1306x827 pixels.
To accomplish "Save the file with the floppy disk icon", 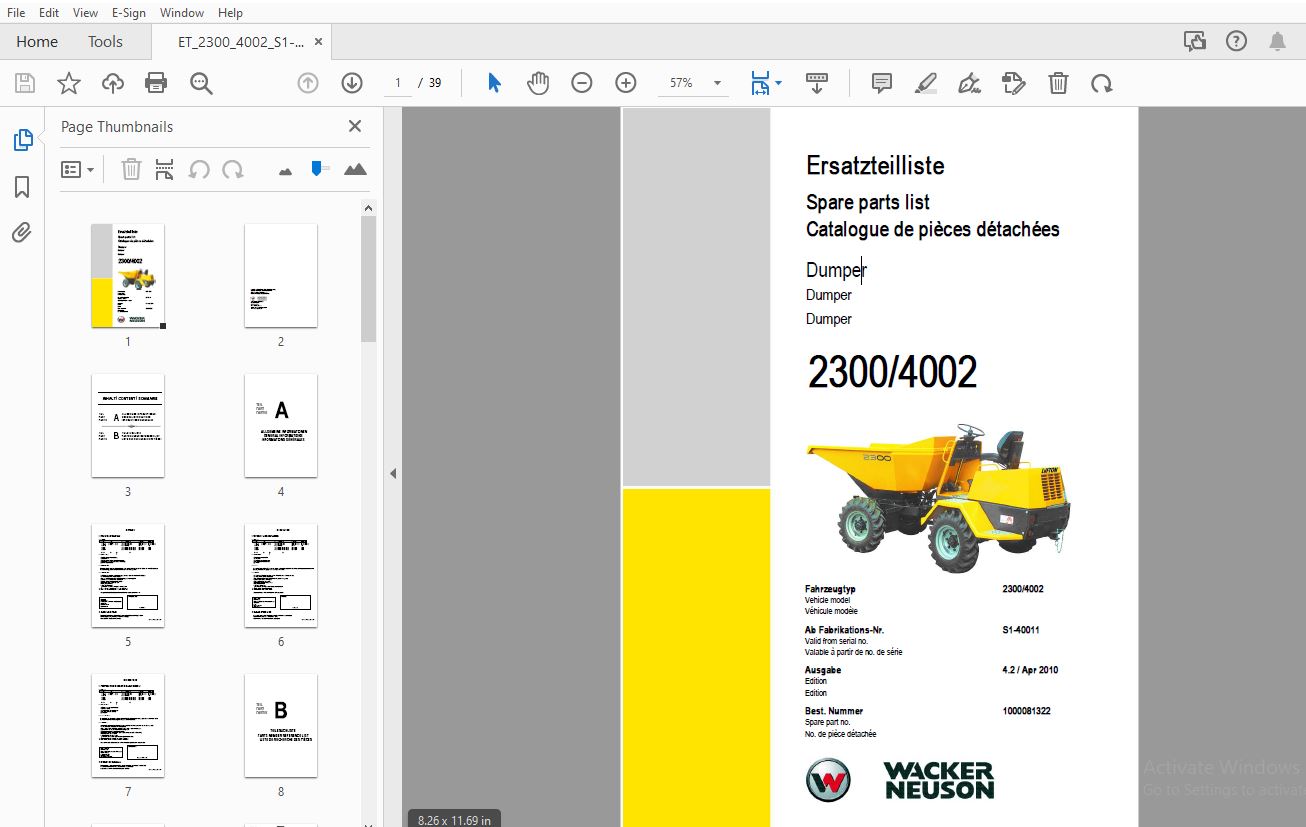I will point(25,83).
